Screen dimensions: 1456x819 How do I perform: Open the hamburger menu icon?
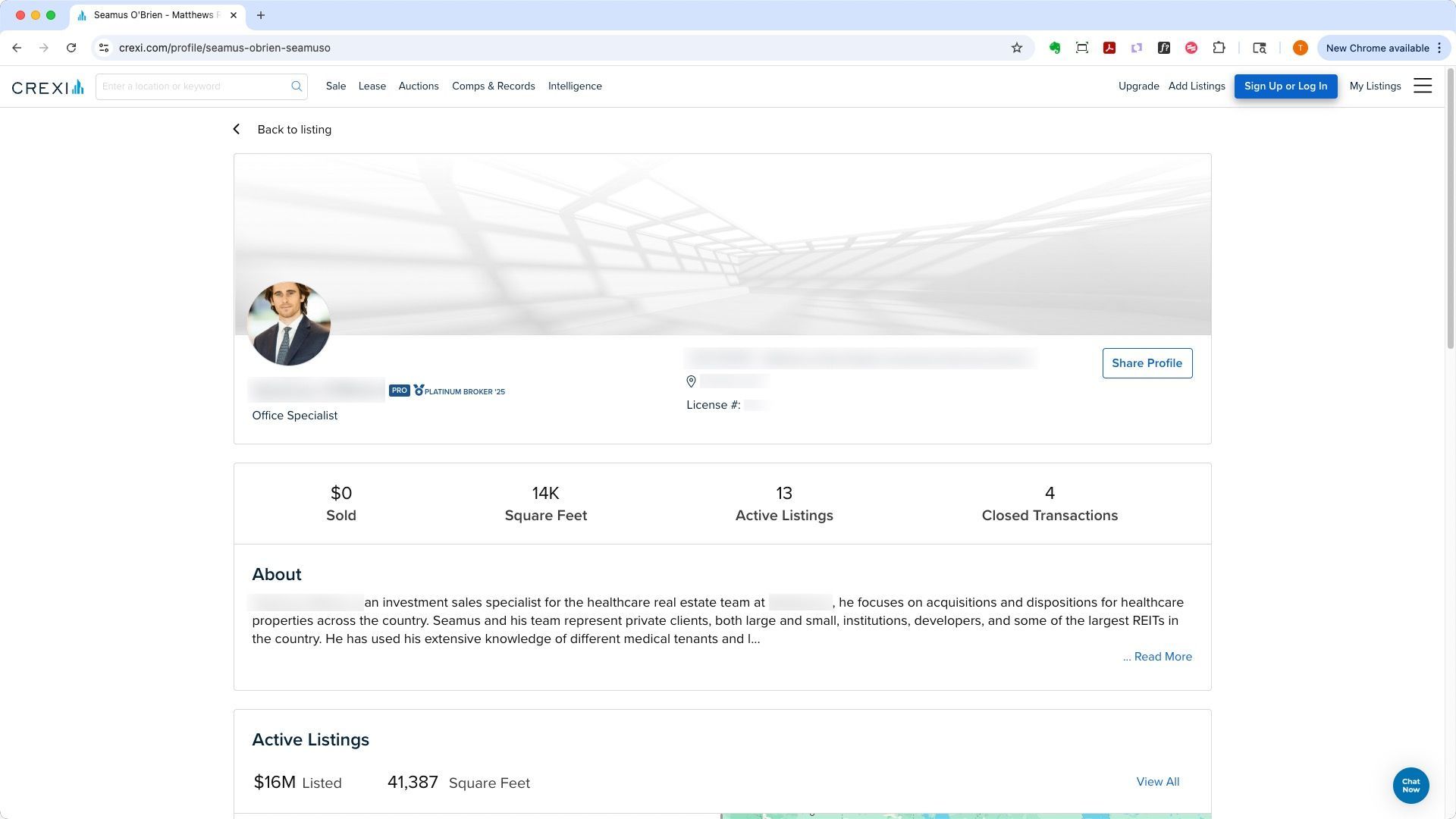click(x=1423, y=86)
